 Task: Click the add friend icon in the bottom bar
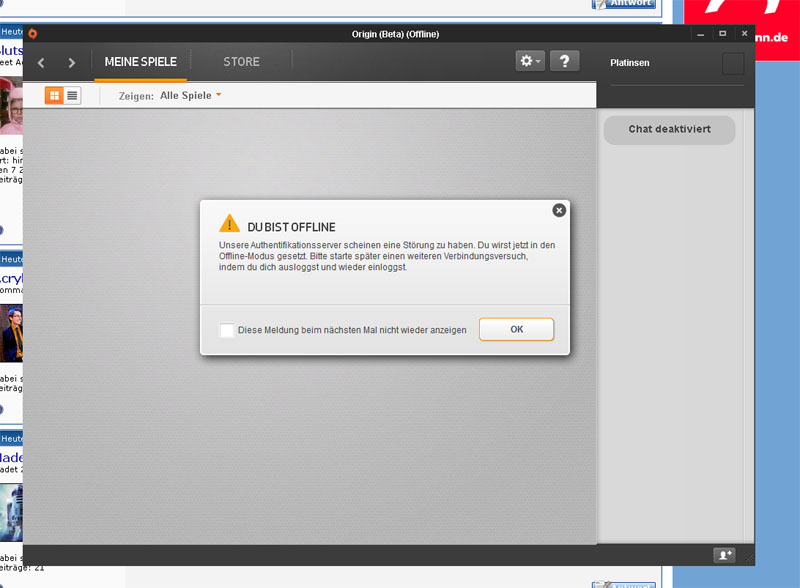pos(724,555)
